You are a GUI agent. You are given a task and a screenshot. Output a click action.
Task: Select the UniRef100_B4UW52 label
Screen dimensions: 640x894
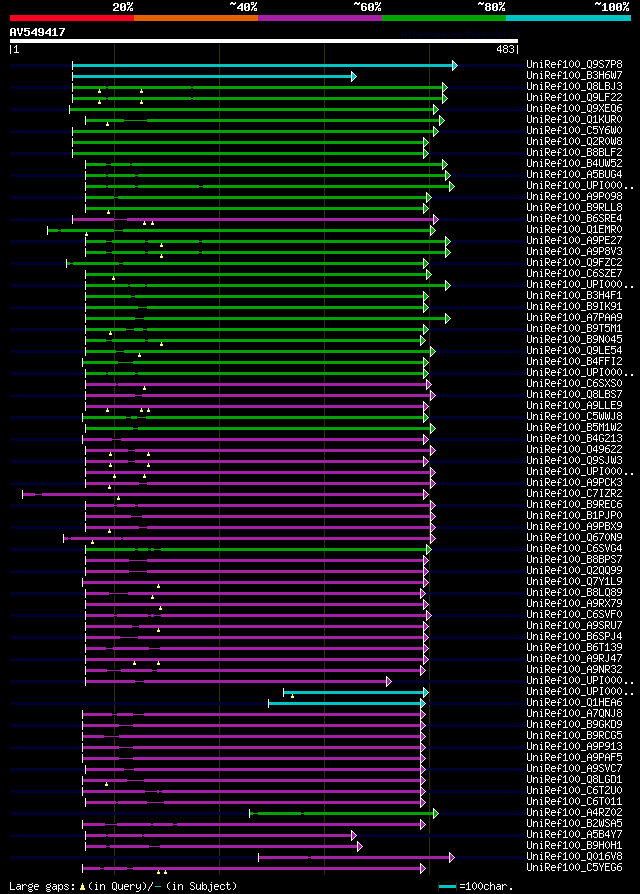574,163
